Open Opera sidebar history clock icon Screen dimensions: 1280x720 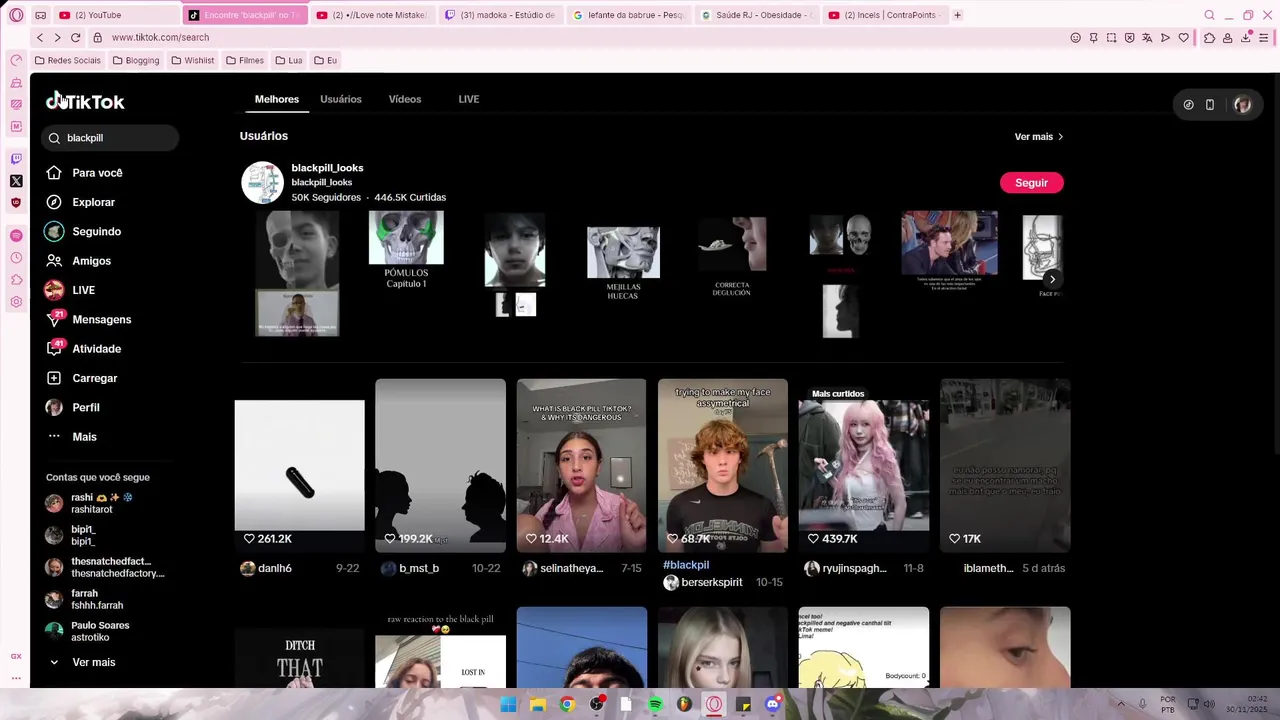[16, 258]
